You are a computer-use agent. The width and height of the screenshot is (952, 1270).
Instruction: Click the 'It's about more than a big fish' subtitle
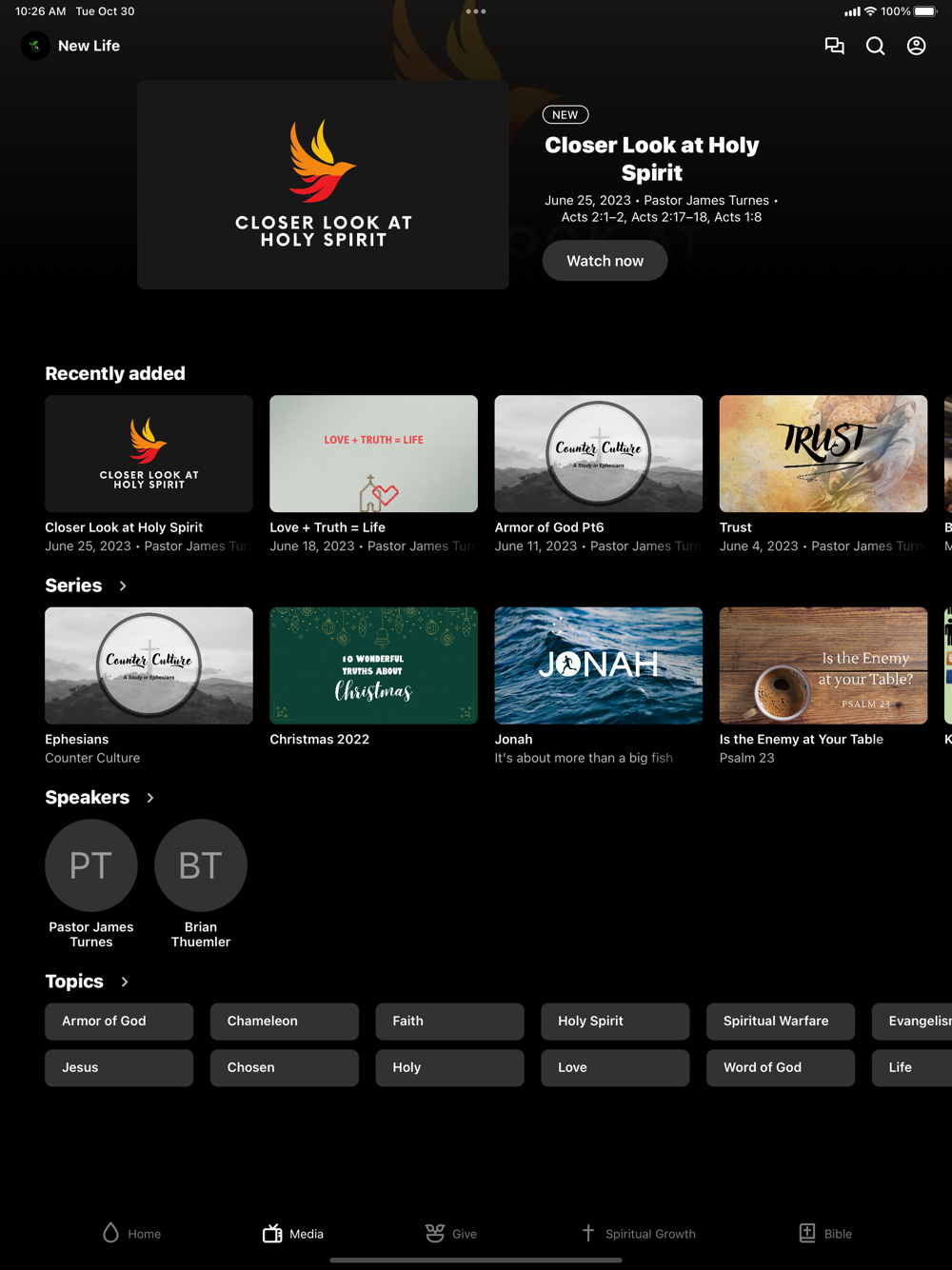584,758
